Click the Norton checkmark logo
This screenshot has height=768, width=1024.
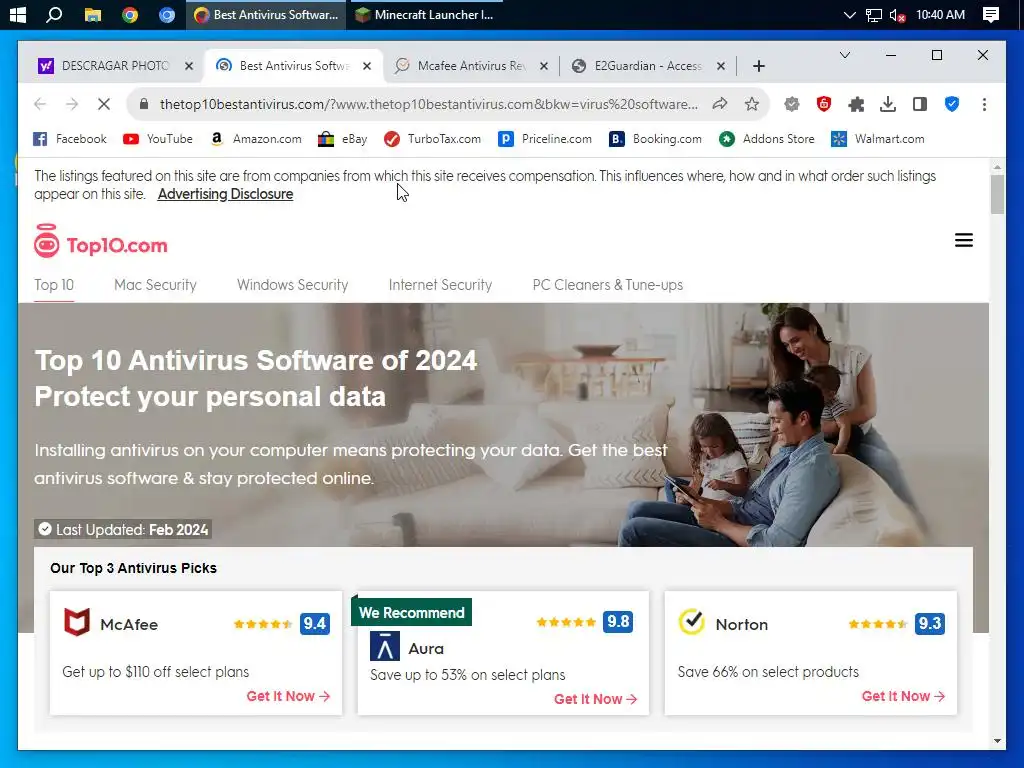692,622
